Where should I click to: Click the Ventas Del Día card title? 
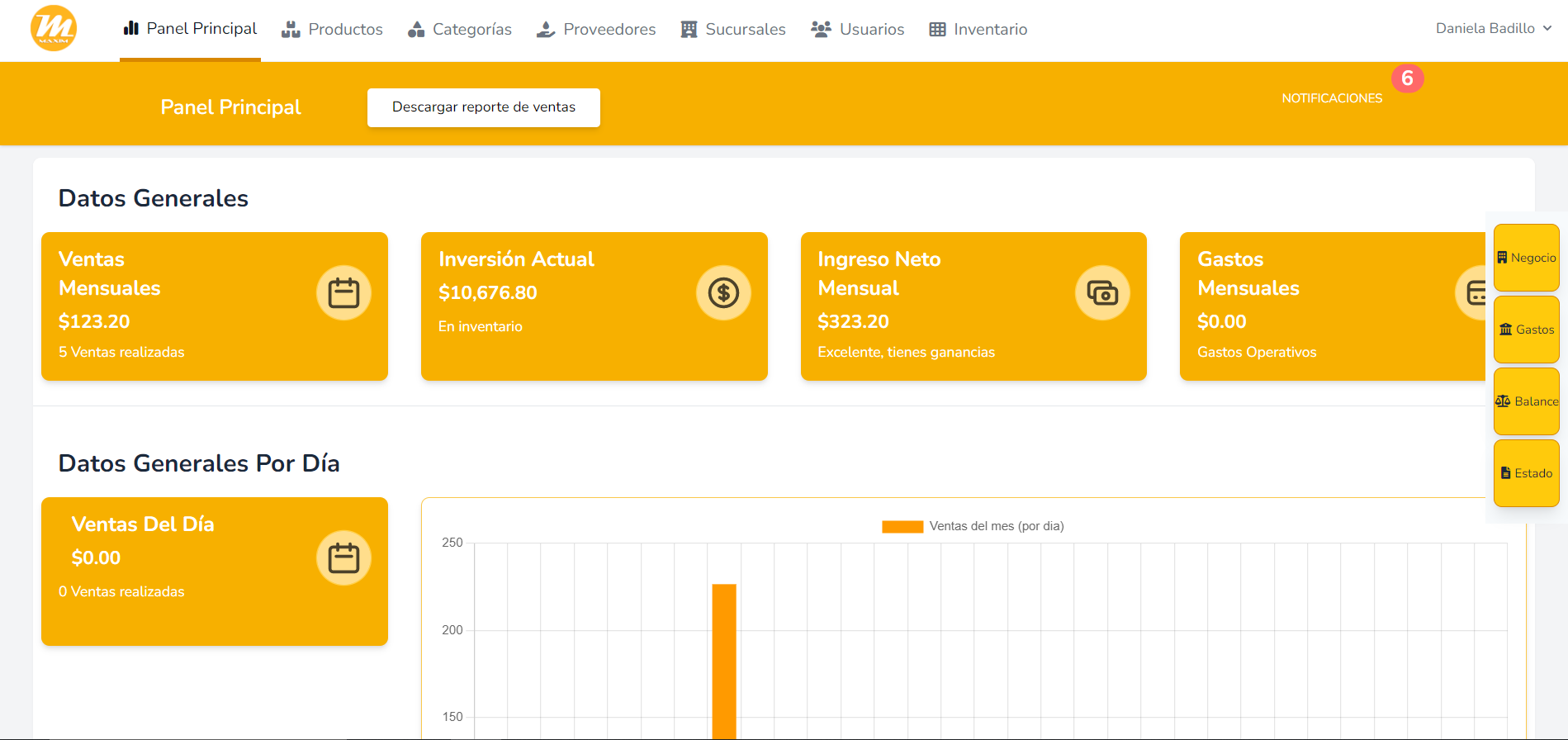pos(143,524)
